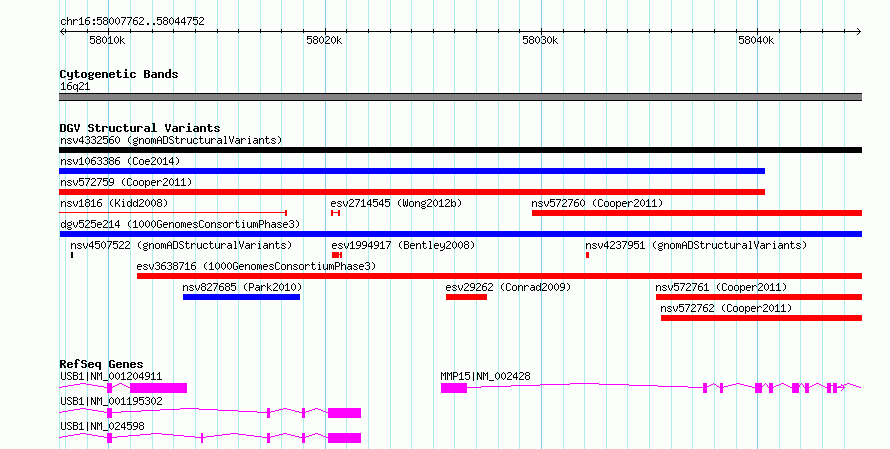The width and height of the screenshot is (890, 449).
Task: Select the nsv1063386 Coe2014 blue bar
Action: tap(412, 171)
